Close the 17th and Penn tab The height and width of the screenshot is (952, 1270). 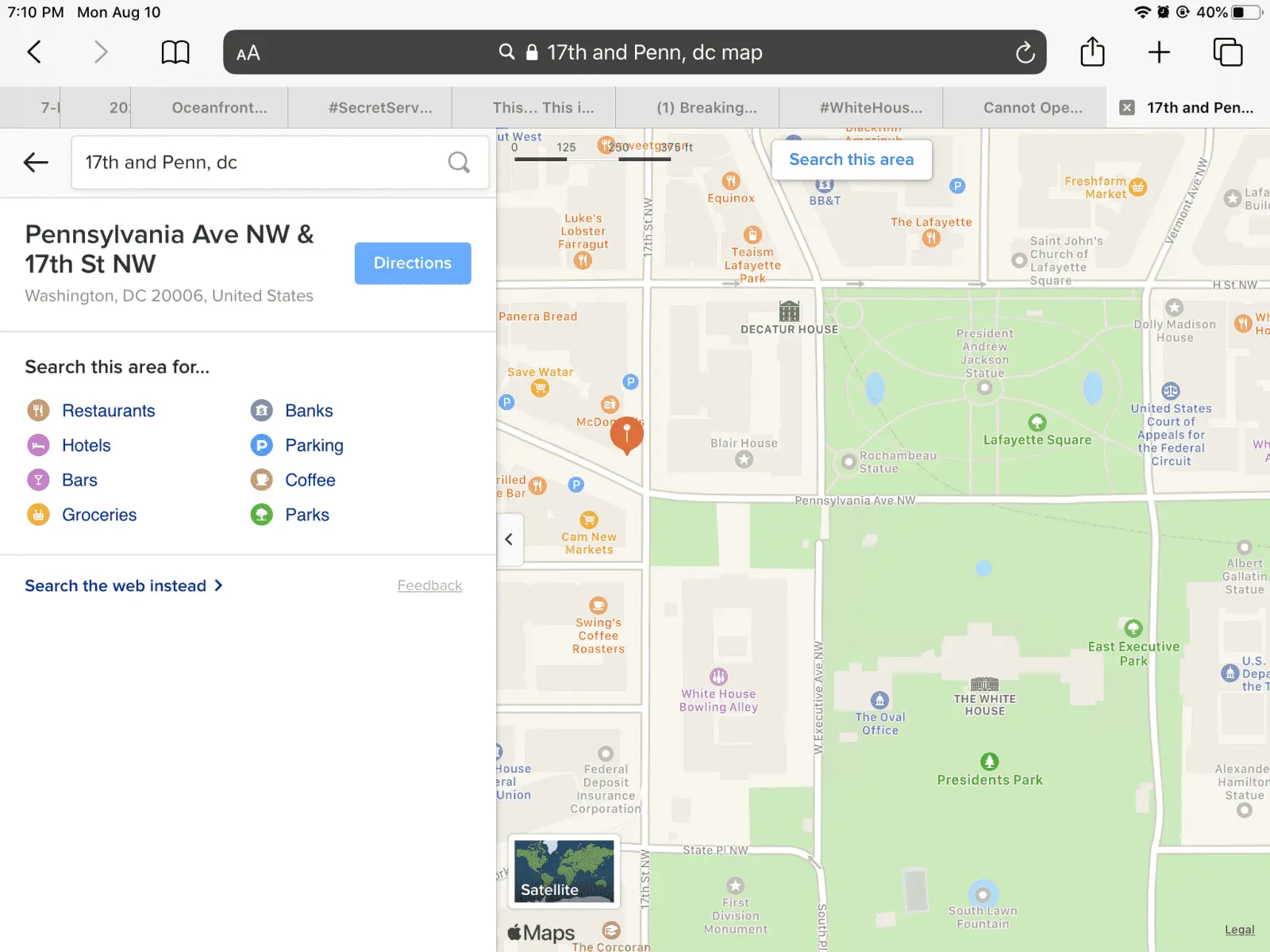[1126, 108]
